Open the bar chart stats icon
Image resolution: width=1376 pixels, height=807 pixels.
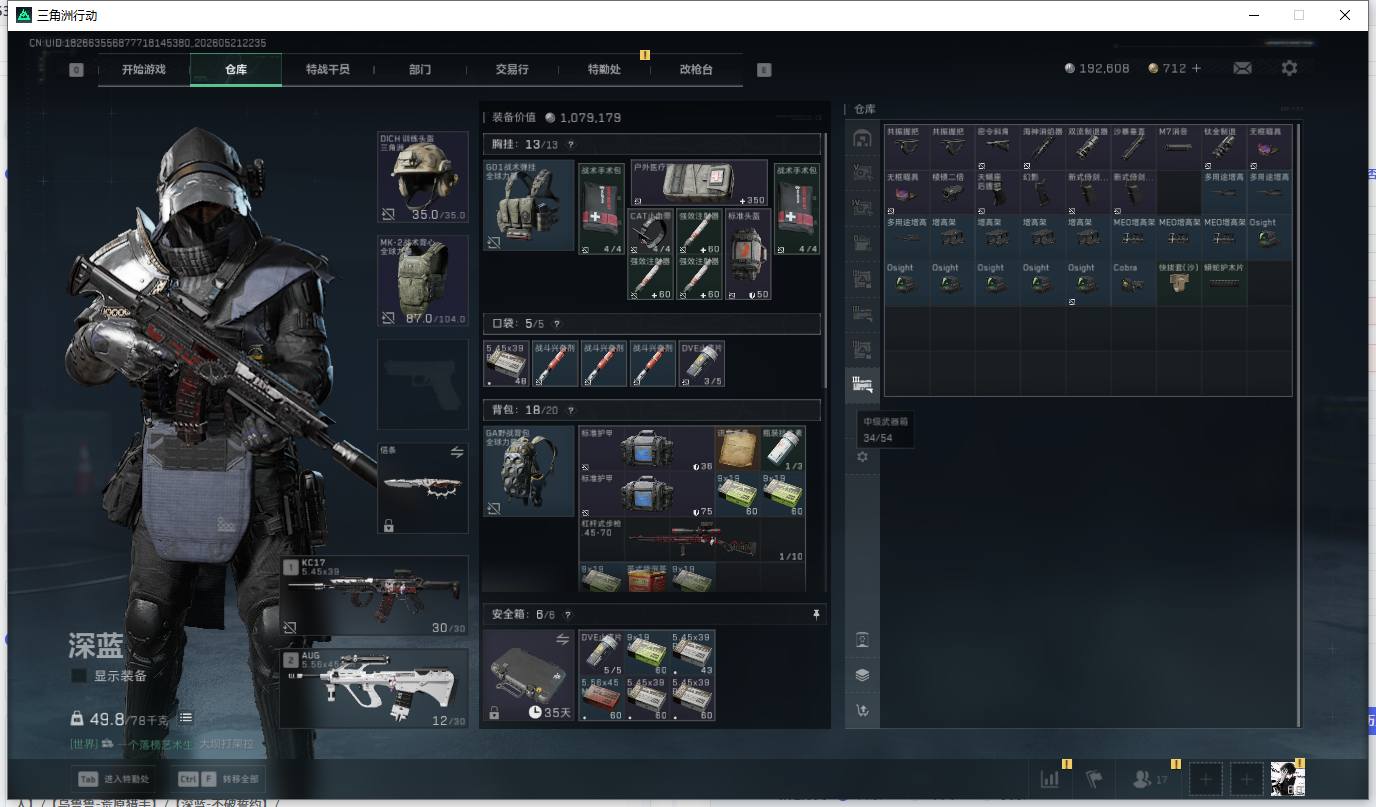coord(1050,778)
